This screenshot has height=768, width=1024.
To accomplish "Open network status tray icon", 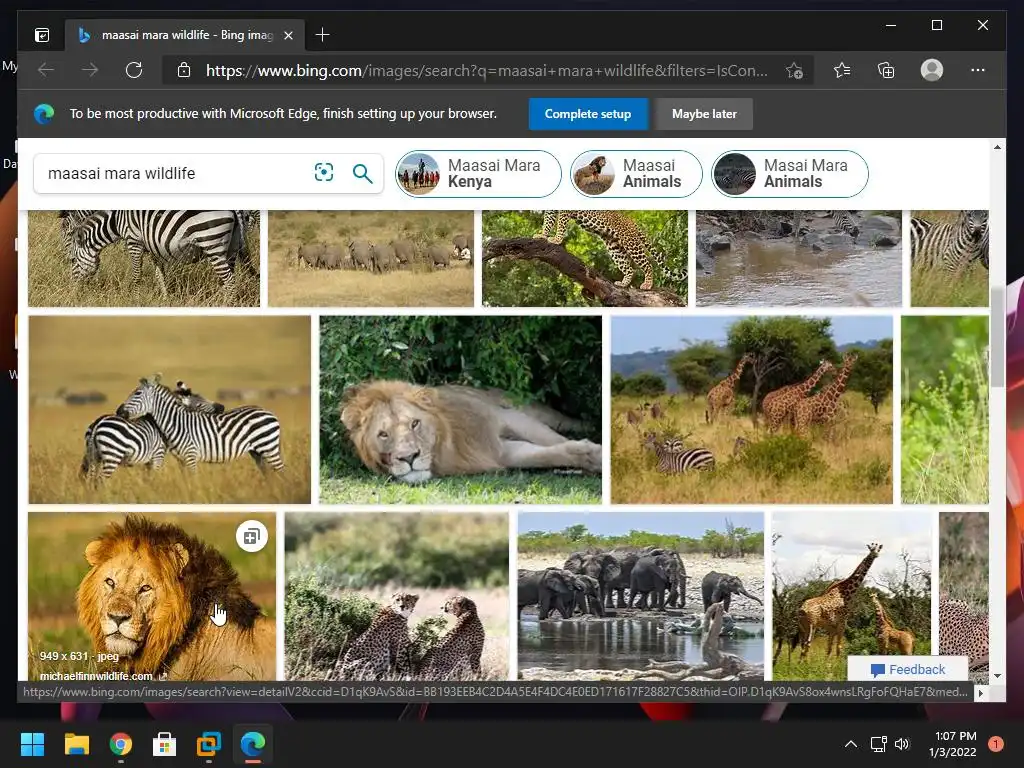I will tap(878, 744).
